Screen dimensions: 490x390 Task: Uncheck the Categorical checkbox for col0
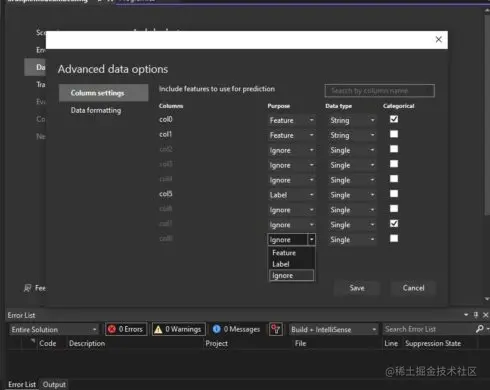394,119
